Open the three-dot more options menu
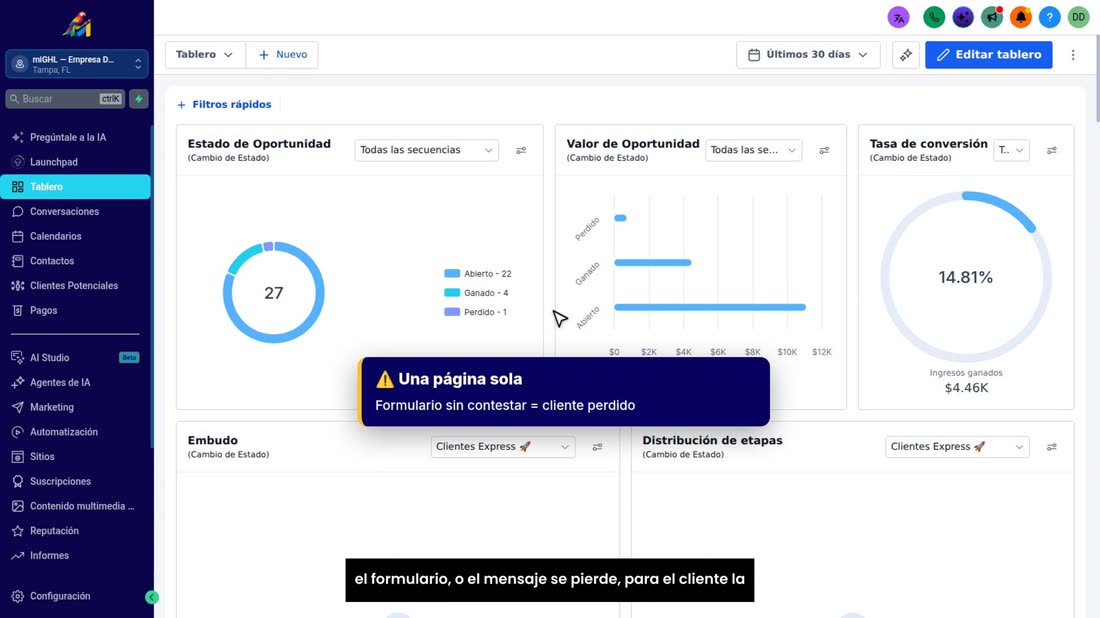Image resolution: width=1100 pixels, height=618 pixels. 1073,55
